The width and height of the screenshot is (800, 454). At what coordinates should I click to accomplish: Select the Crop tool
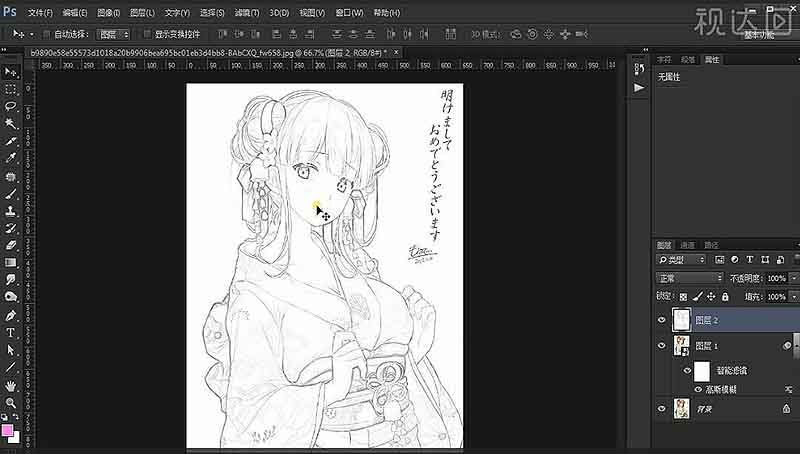point(10,141)
